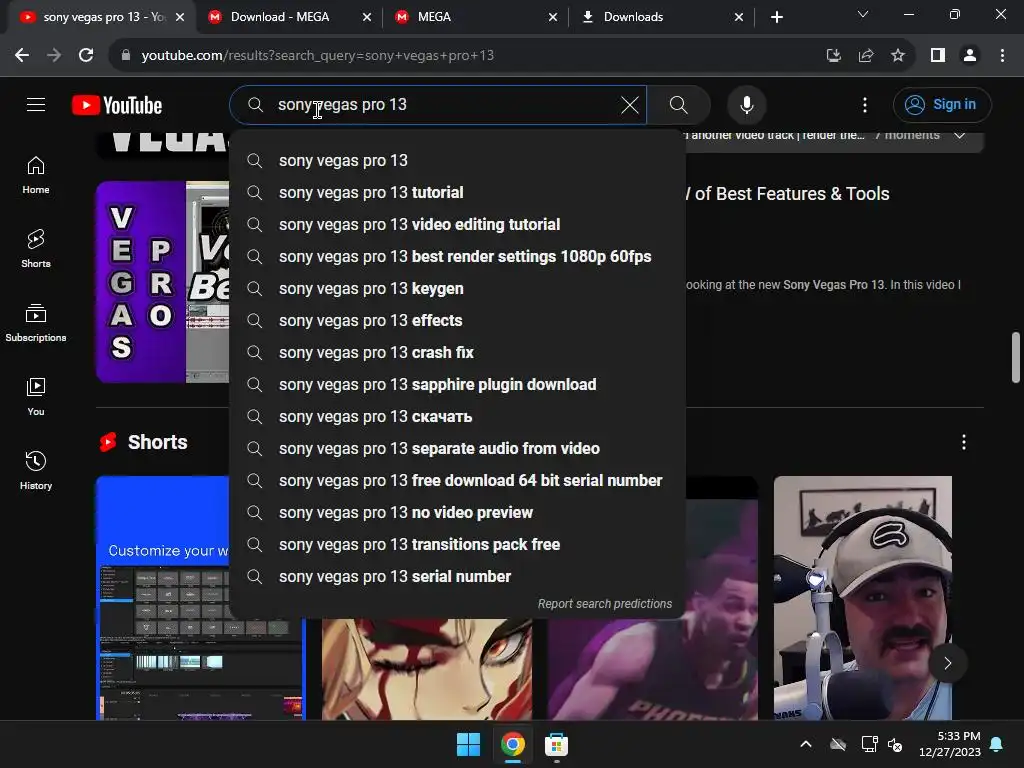This screenshot has width=1024, height=768.
Task: Click Report search predictions link
Action: [x=605, y=603]
